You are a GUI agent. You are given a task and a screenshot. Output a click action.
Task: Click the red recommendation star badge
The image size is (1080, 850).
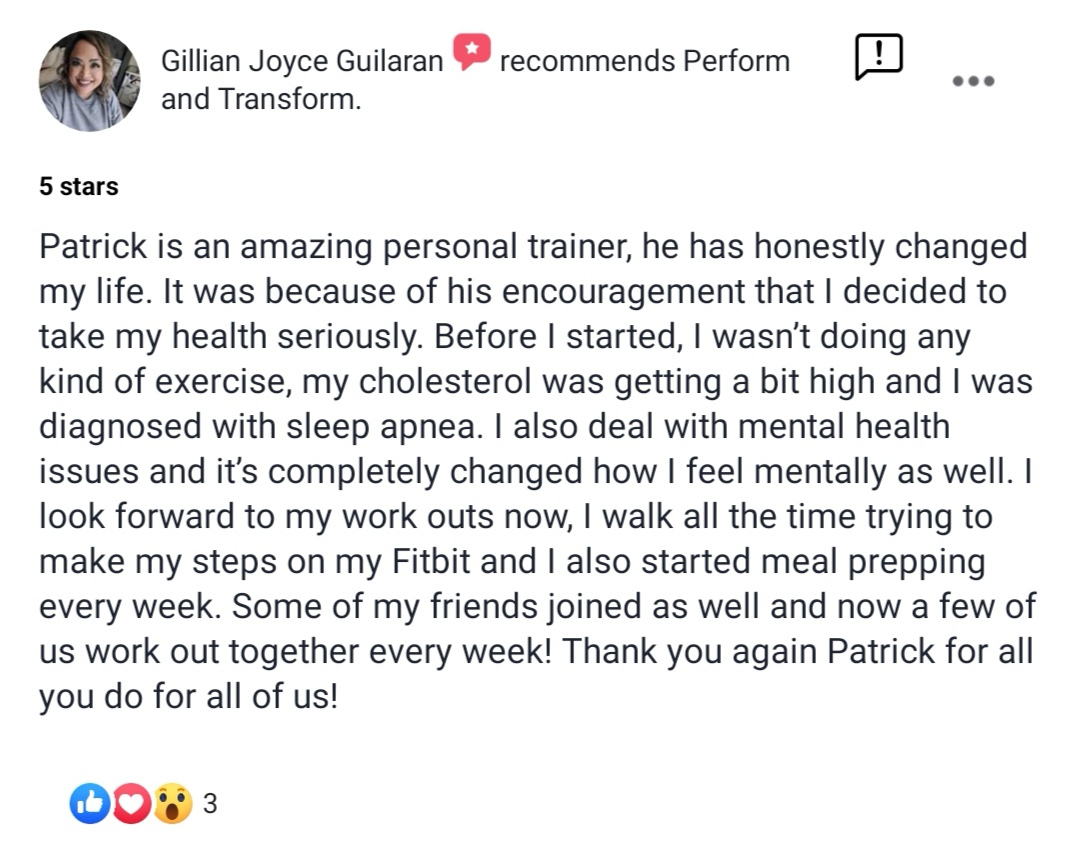point(471,52)
